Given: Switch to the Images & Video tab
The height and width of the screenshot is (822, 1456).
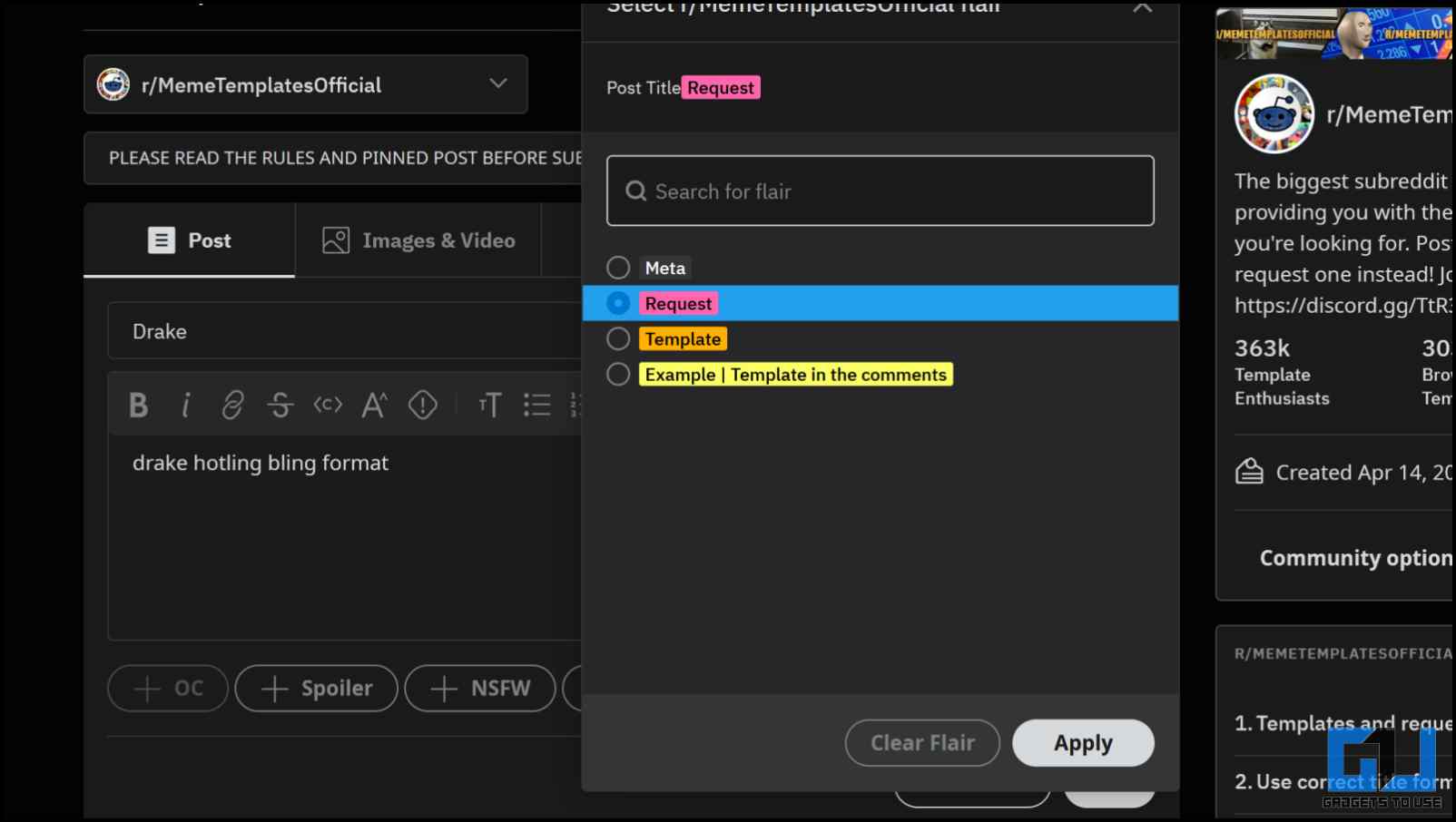Looking at the screenshot, I should pos(418,240).
